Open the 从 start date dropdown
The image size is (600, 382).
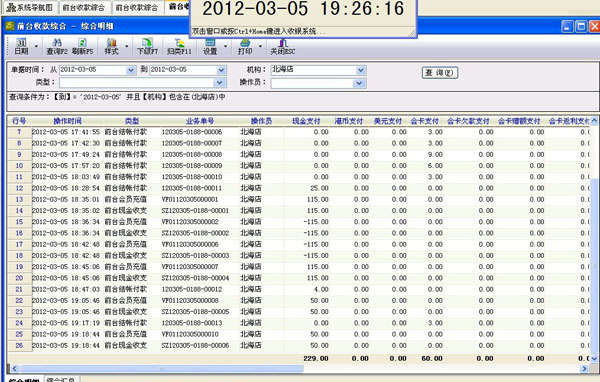coord(131,70)
